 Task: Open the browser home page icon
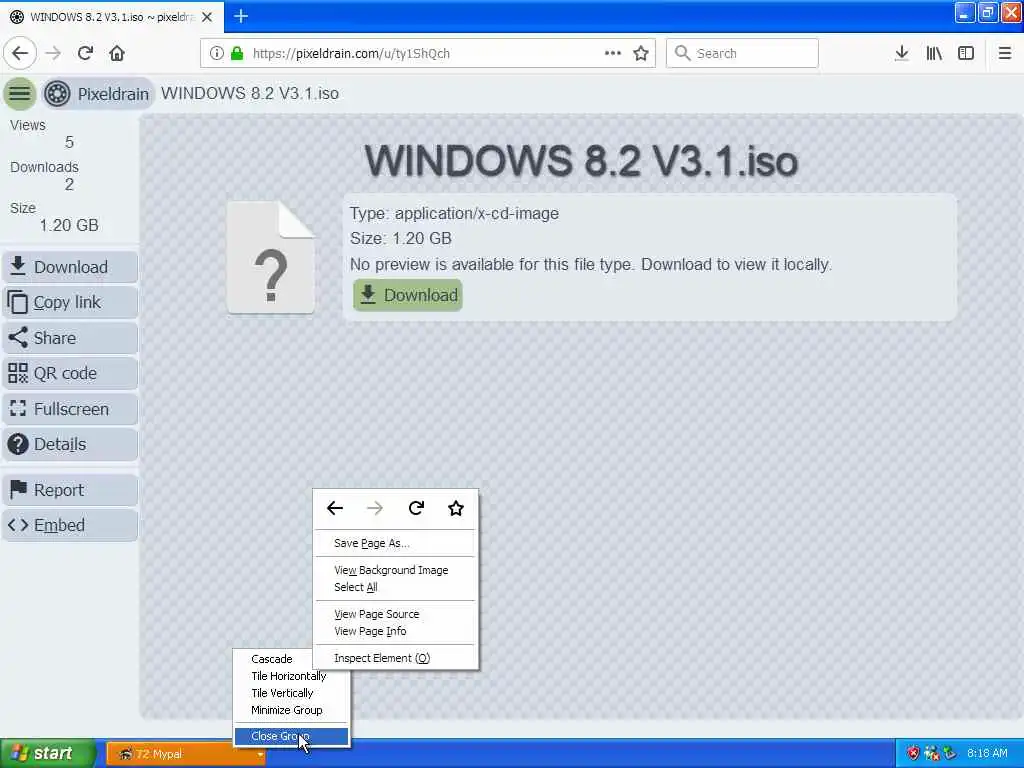click(117, 54)
